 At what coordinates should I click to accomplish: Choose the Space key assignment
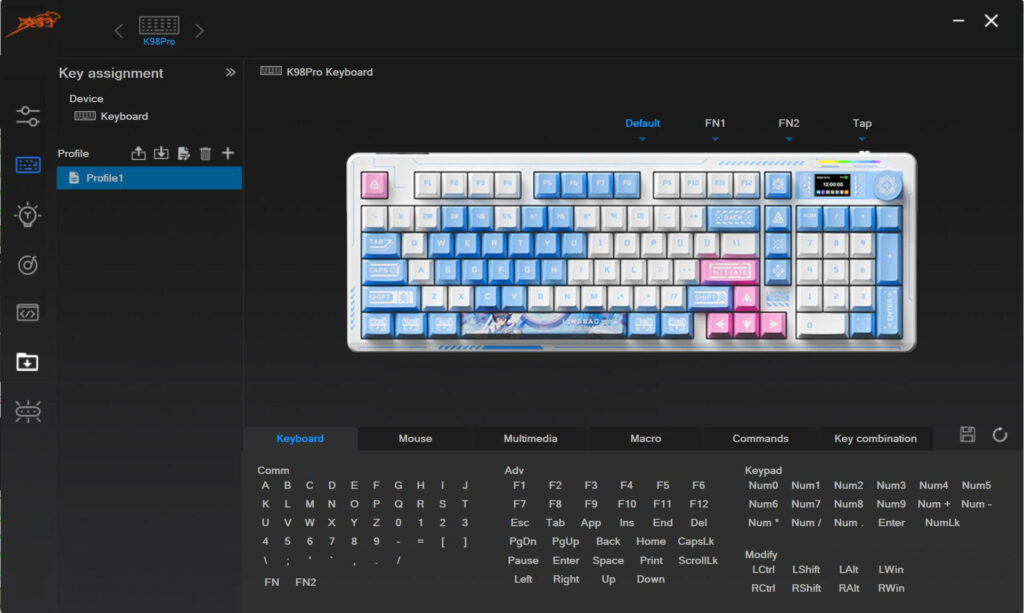(608, 561)
